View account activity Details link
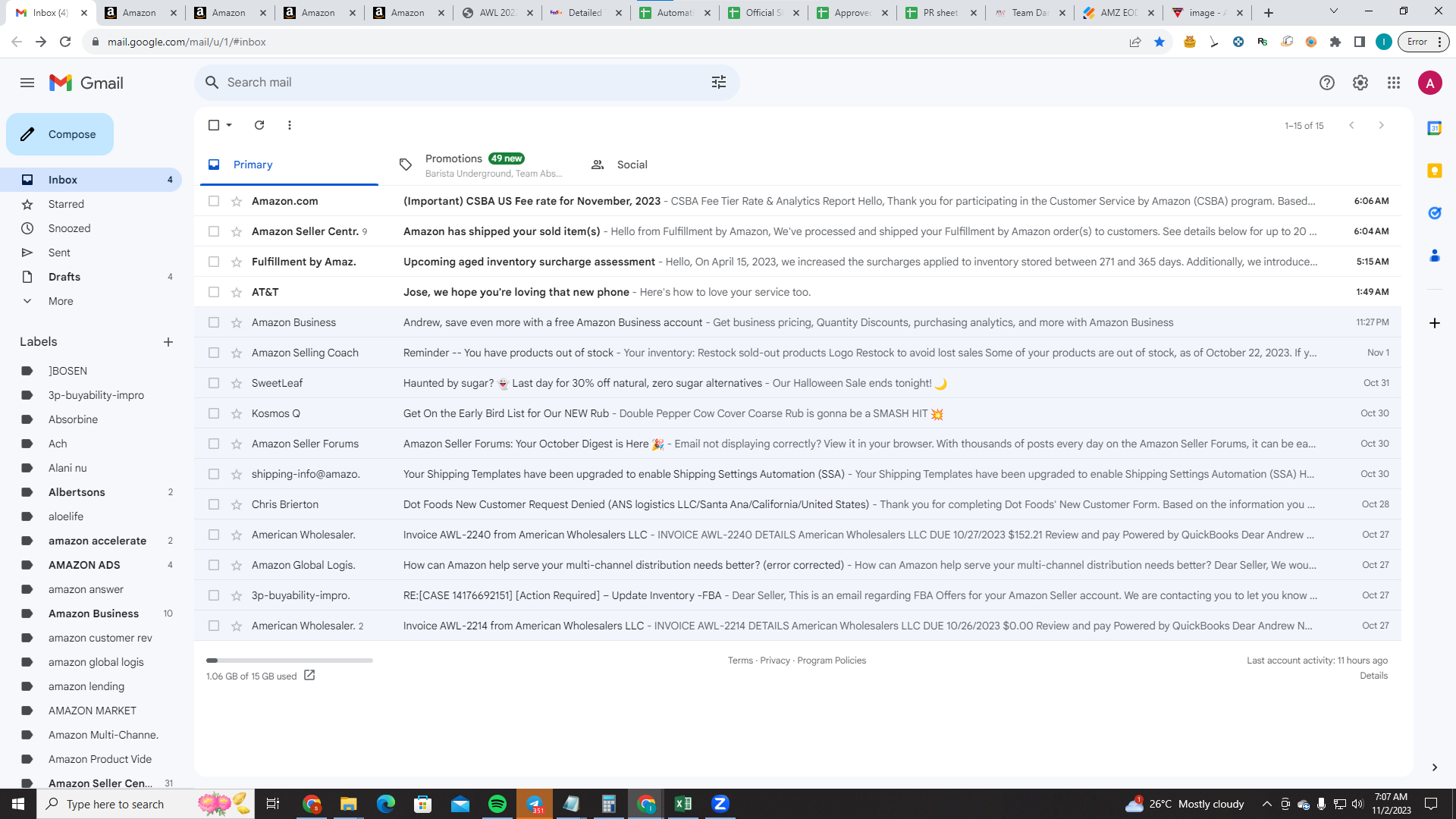 (x=1373, y=676)
